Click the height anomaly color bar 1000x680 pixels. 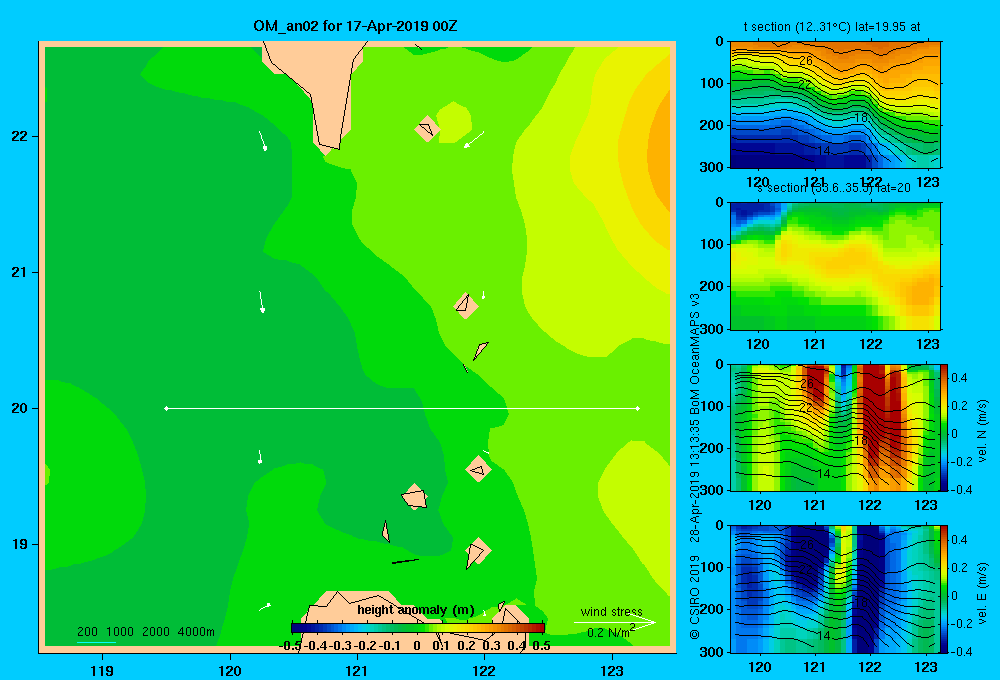(418, 628)
